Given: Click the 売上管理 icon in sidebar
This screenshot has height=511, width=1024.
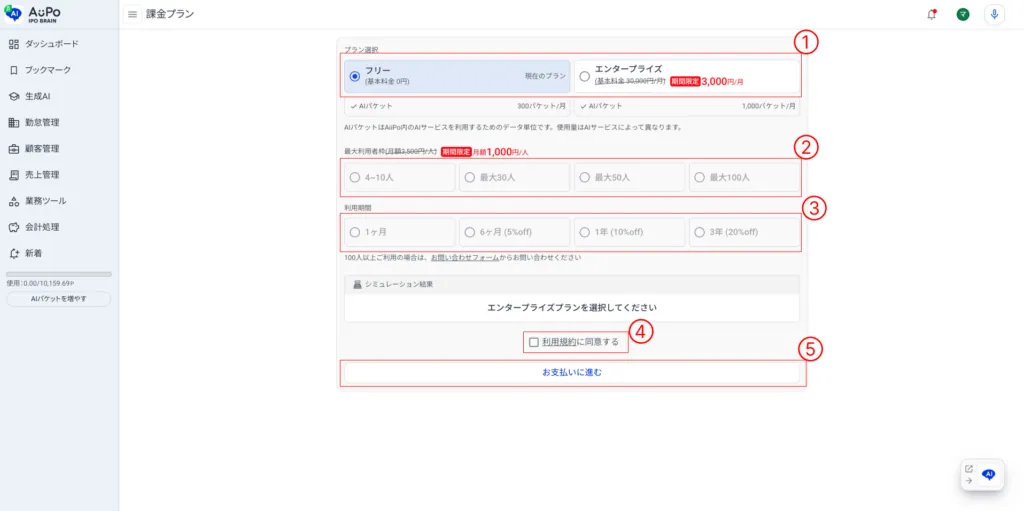Looking at the screenshot, I should point(14,174).
